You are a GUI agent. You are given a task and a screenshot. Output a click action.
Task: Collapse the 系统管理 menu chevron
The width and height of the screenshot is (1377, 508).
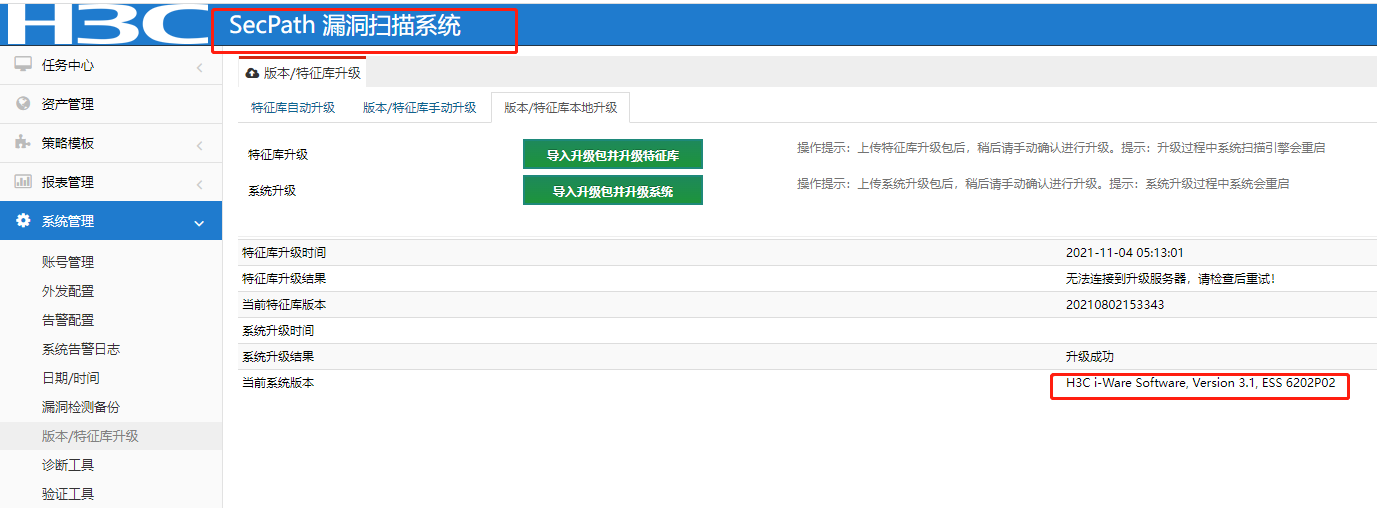coord(199,223)
